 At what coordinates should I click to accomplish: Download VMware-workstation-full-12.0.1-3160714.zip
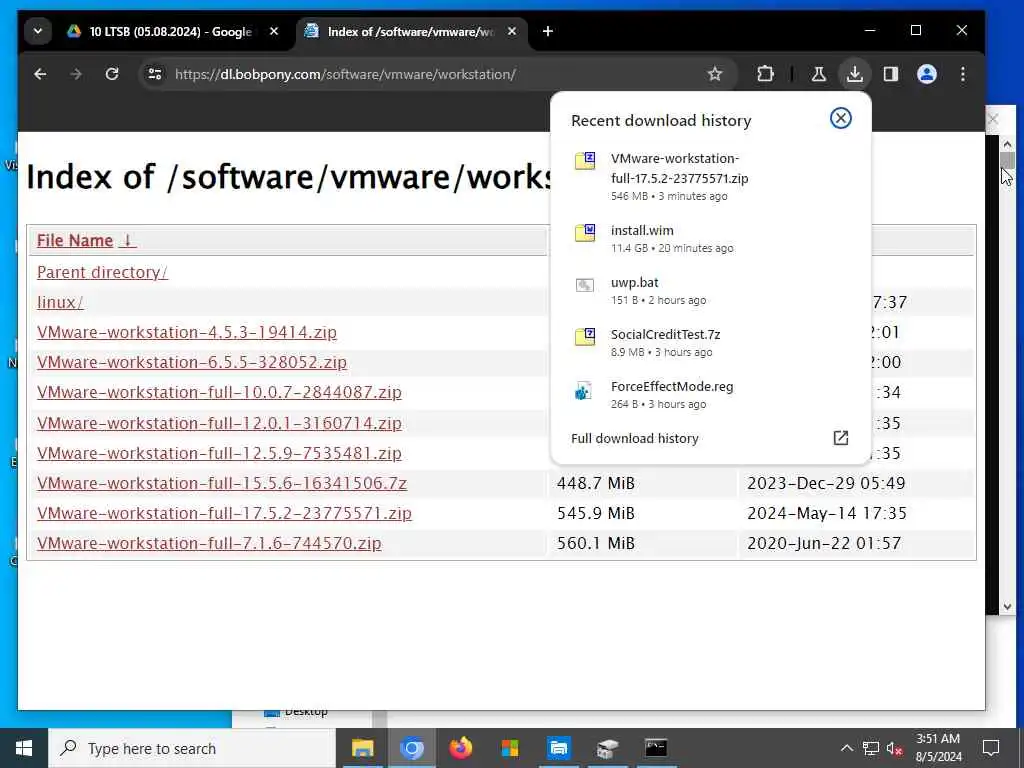point(219,423)
